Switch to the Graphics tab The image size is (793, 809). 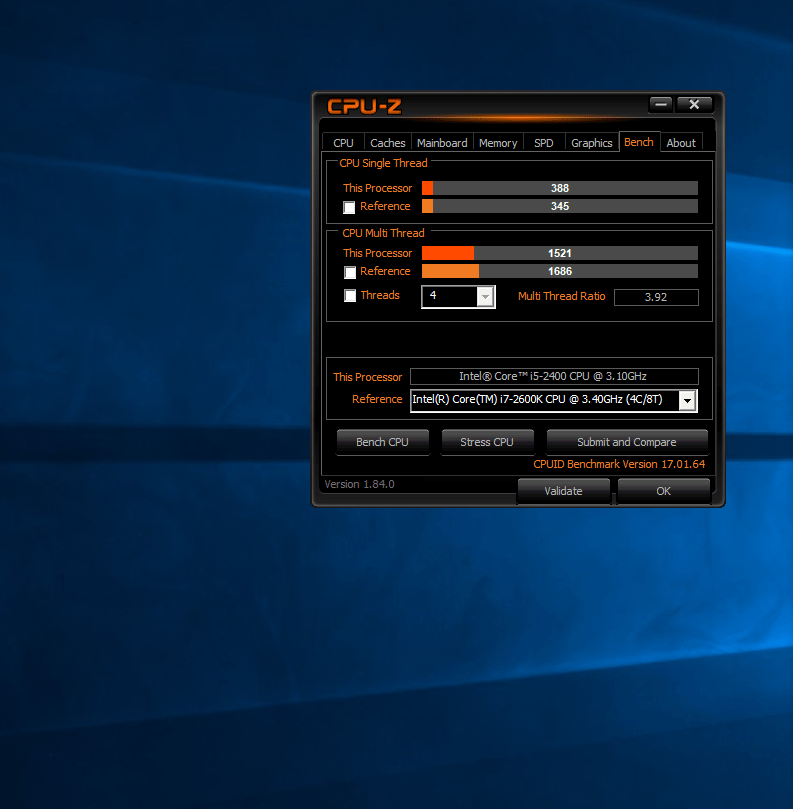(591, 143)
